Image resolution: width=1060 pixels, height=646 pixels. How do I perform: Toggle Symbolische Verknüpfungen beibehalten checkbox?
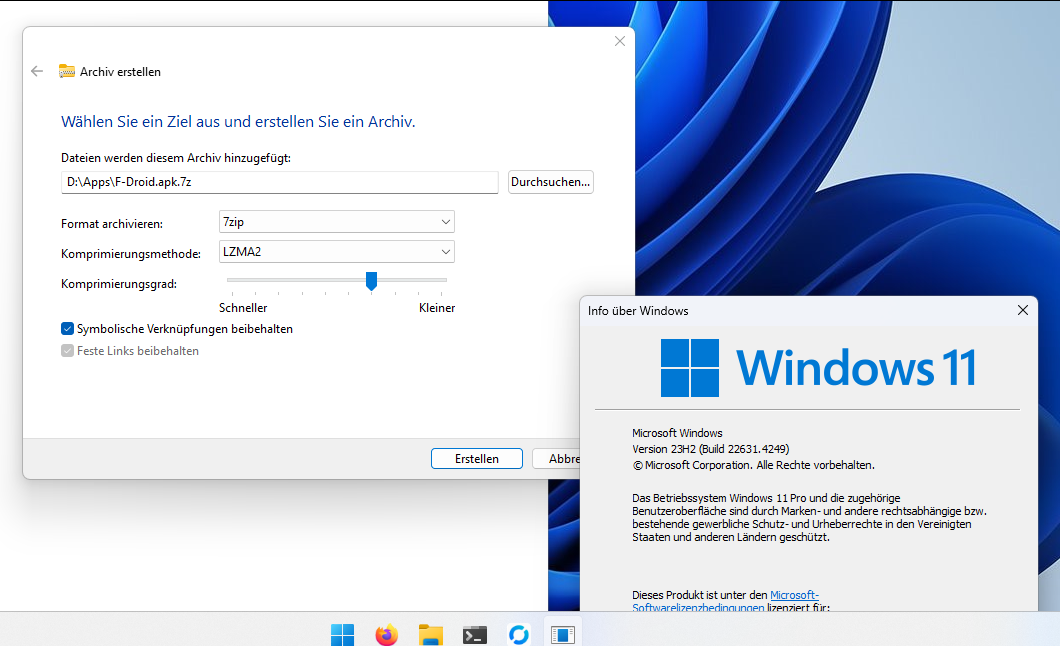point(67,328)
